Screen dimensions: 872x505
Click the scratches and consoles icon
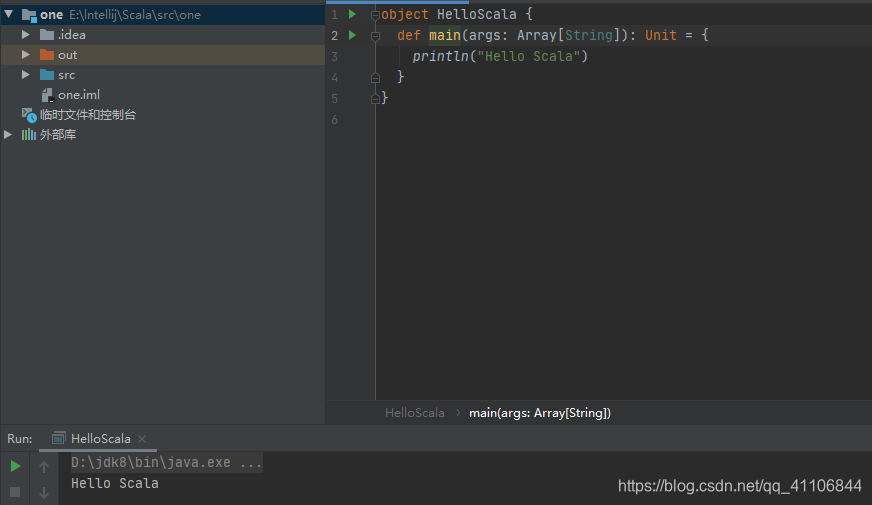[29, 115]
